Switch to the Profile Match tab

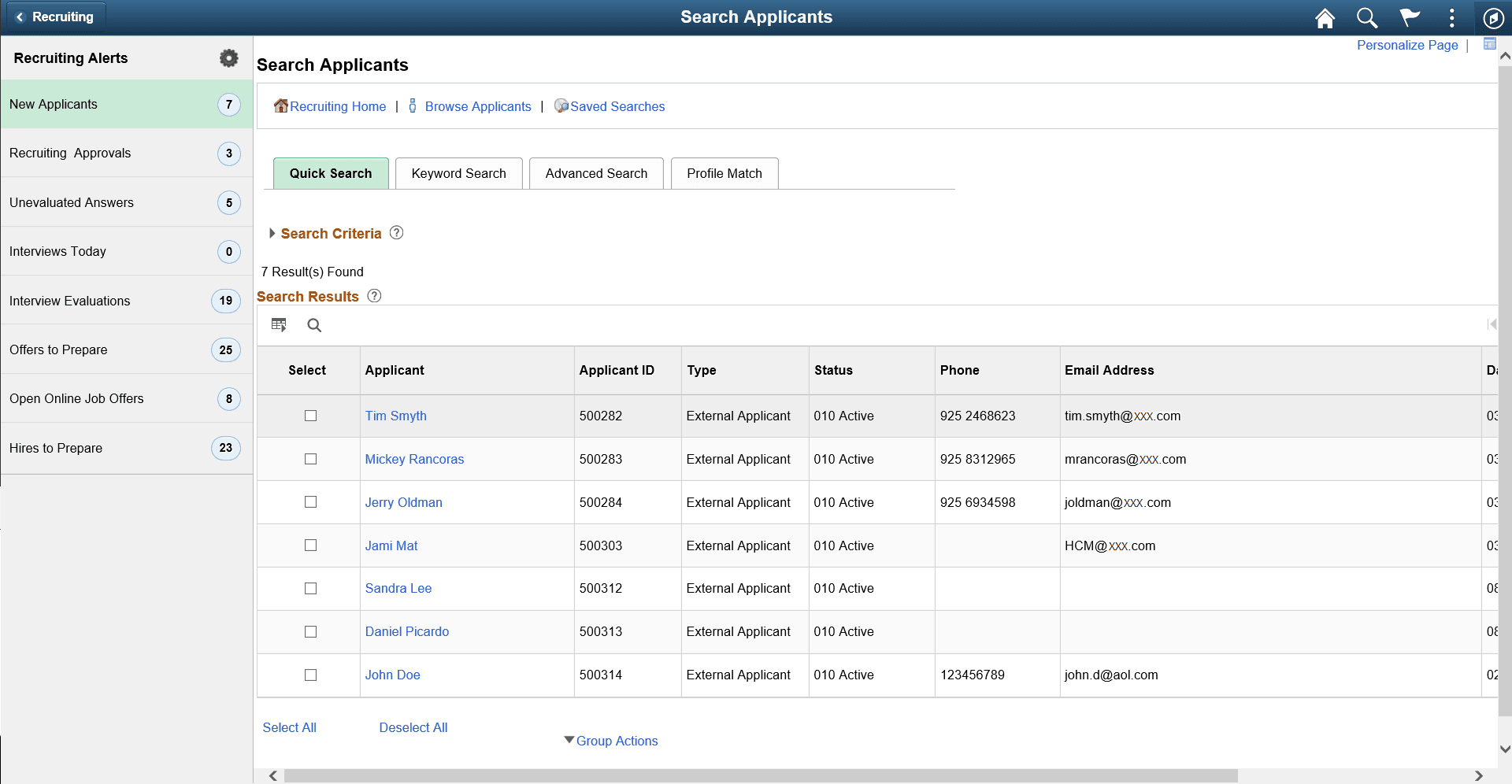724,173
